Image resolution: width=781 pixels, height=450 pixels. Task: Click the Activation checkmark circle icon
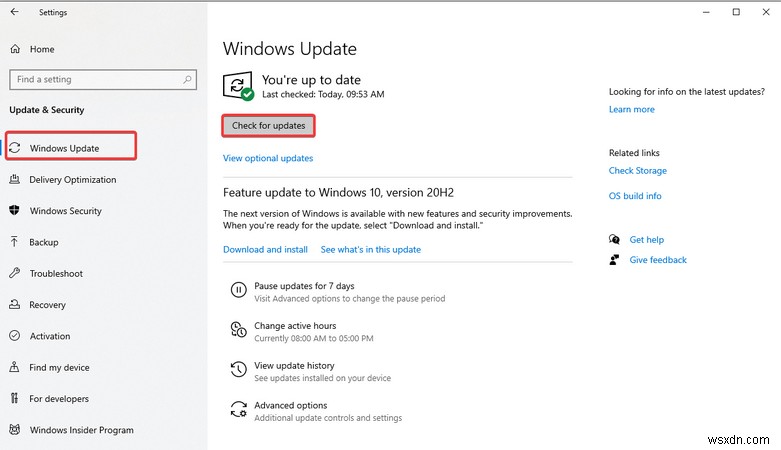pyautogui.click(x=15, y=335)
